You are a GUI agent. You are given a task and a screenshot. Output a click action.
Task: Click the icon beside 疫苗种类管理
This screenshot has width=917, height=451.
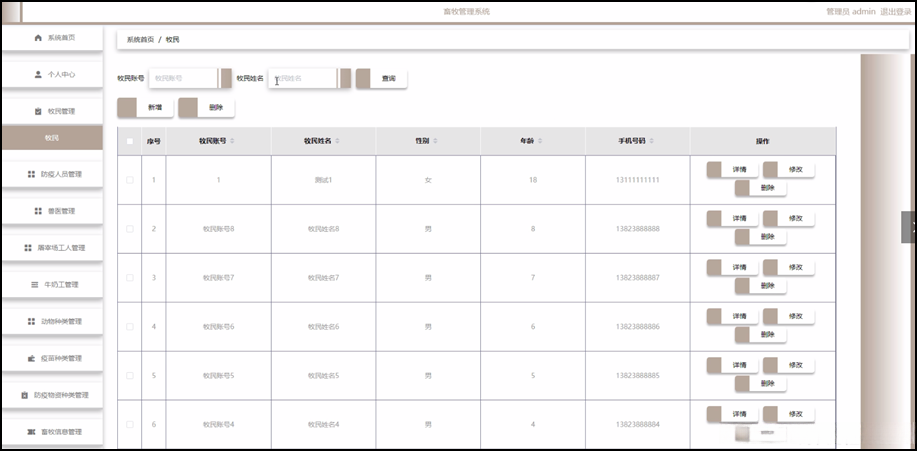coord(31,358)
